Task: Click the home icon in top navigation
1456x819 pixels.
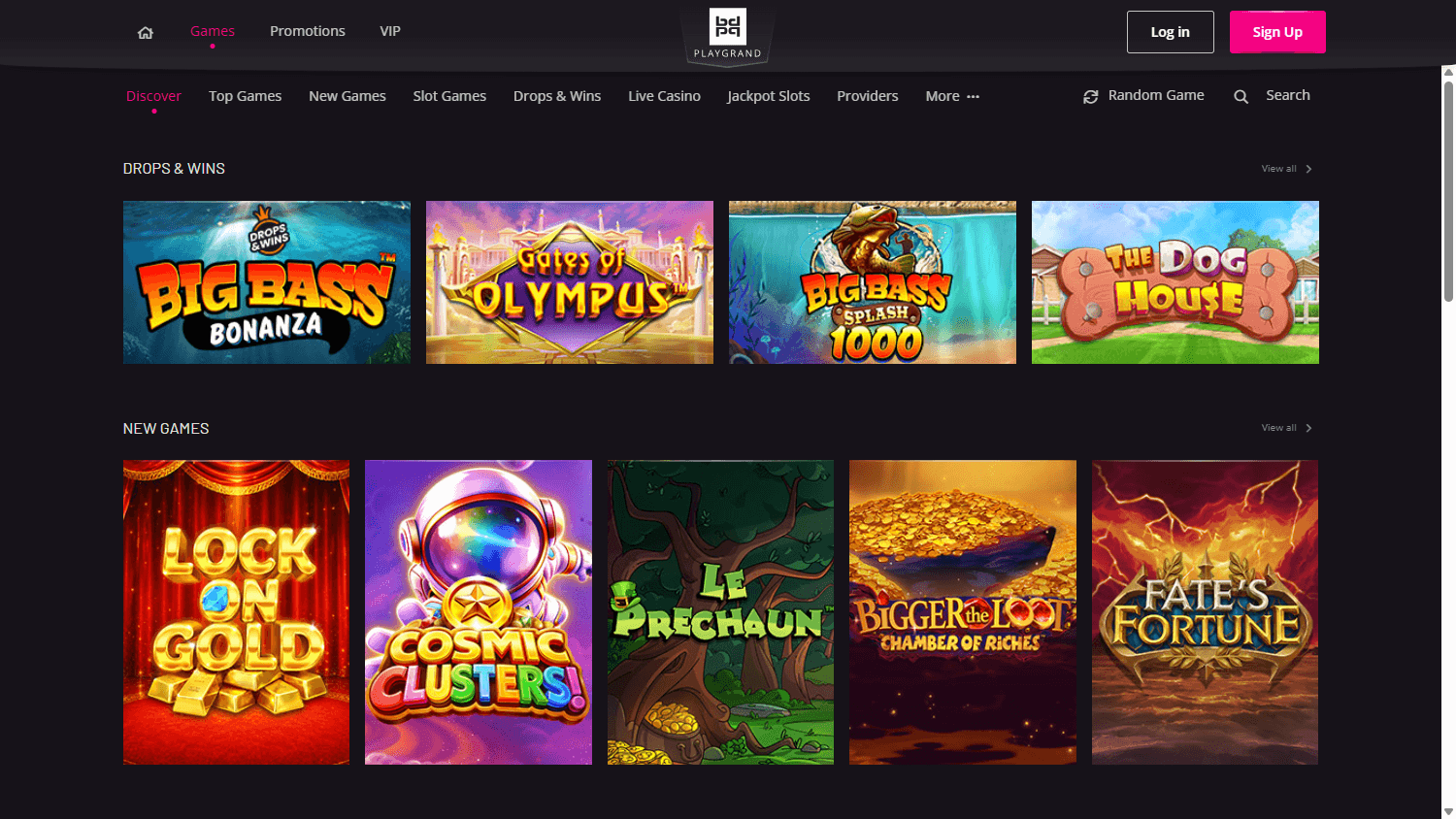Action: coord(146,32)
